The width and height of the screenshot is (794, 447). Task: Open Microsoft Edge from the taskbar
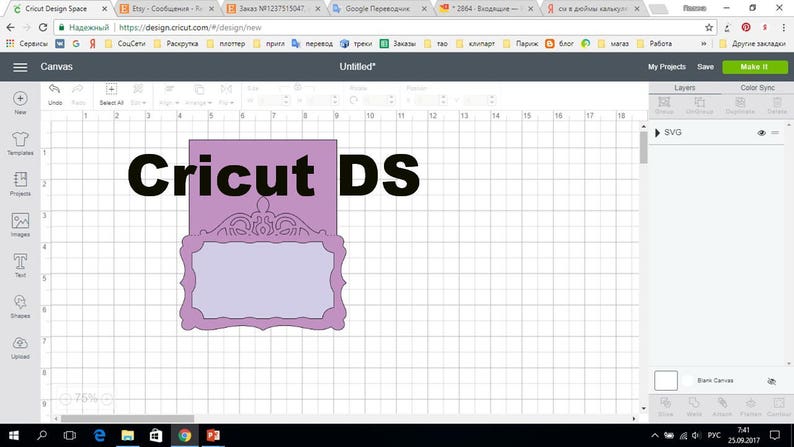[99, 435]
